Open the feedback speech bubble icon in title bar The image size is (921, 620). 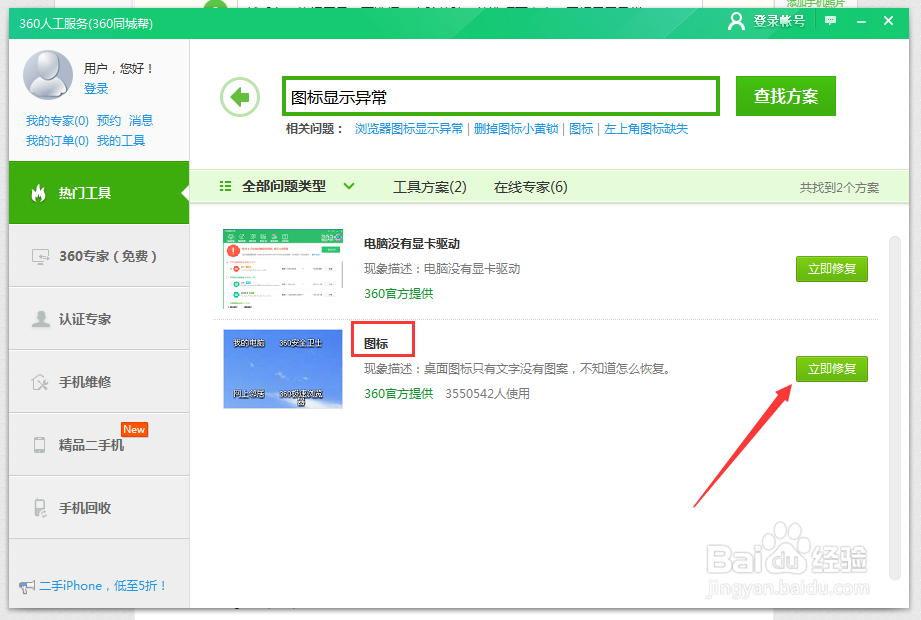click(x=831, y=21)
